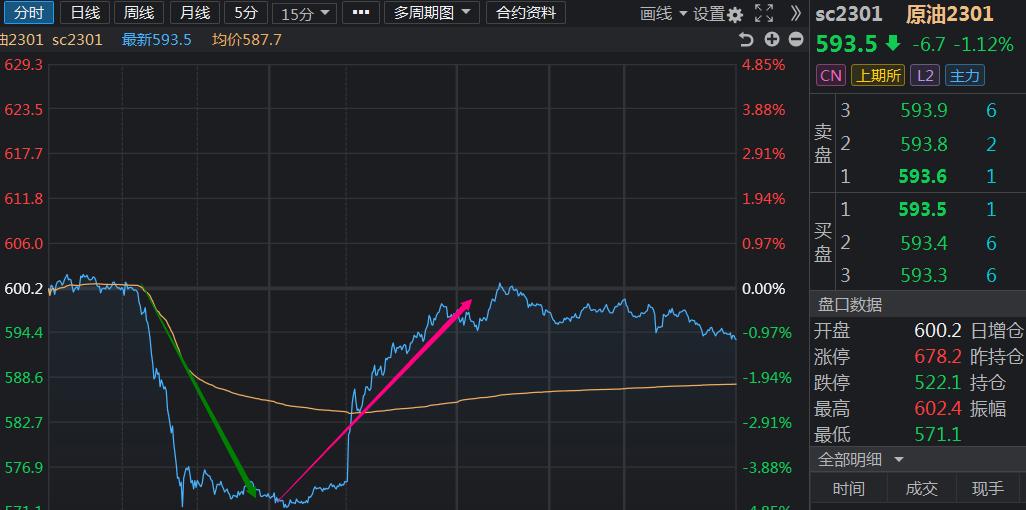1026x510 pixels.
Task: Click the 上期所 exchange tag
Action: point(877,75)
